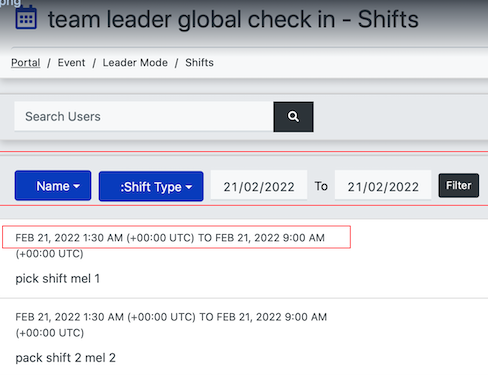Click the To label between dates

point(321,186)
